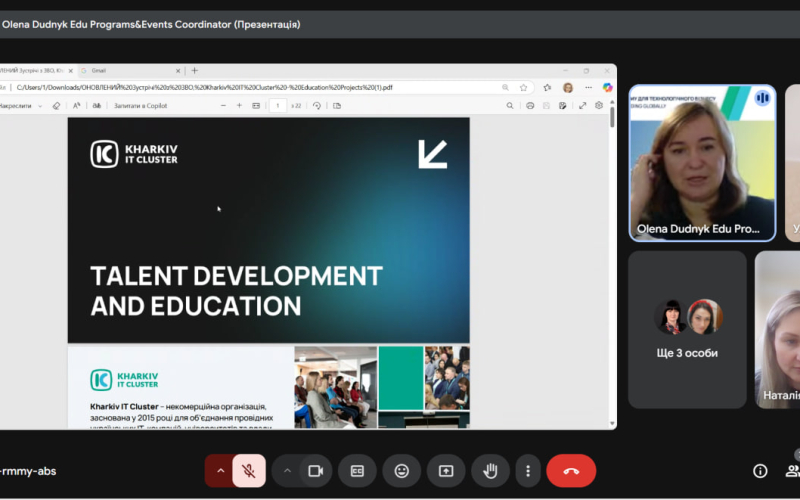Search within the PDF
Image resolution: width=800 pixels, height=500 pixels.
tap(510, 106)
